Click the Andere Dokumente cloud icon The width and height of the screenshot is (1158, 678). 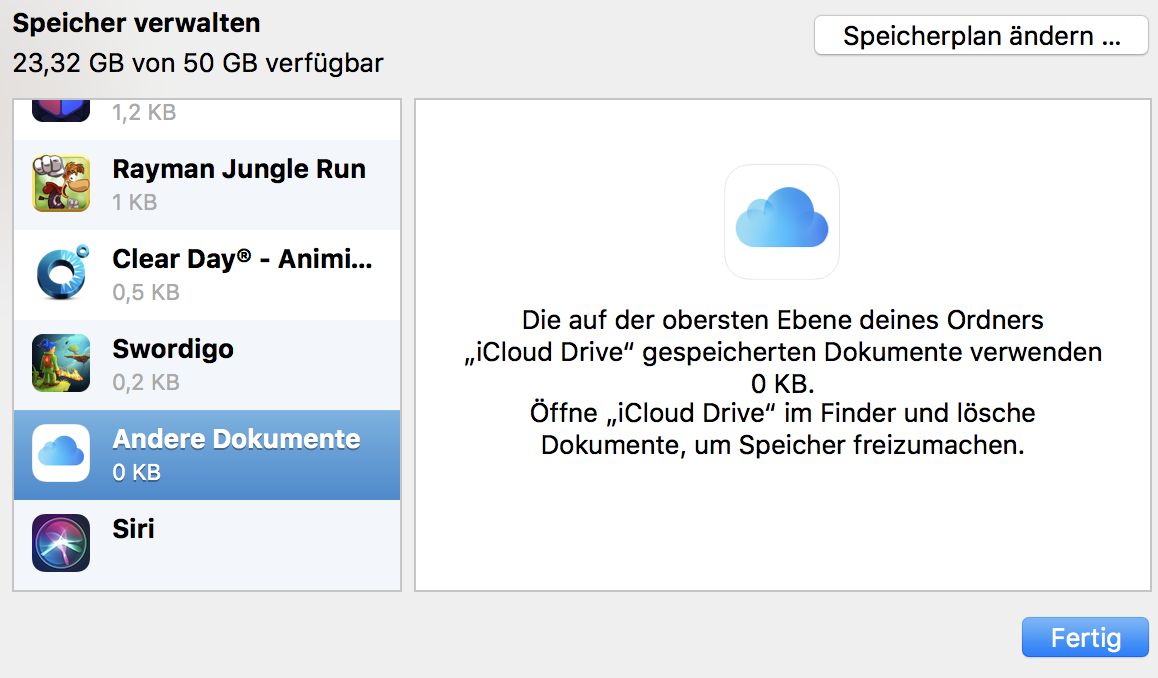click(x=61, y=453)
